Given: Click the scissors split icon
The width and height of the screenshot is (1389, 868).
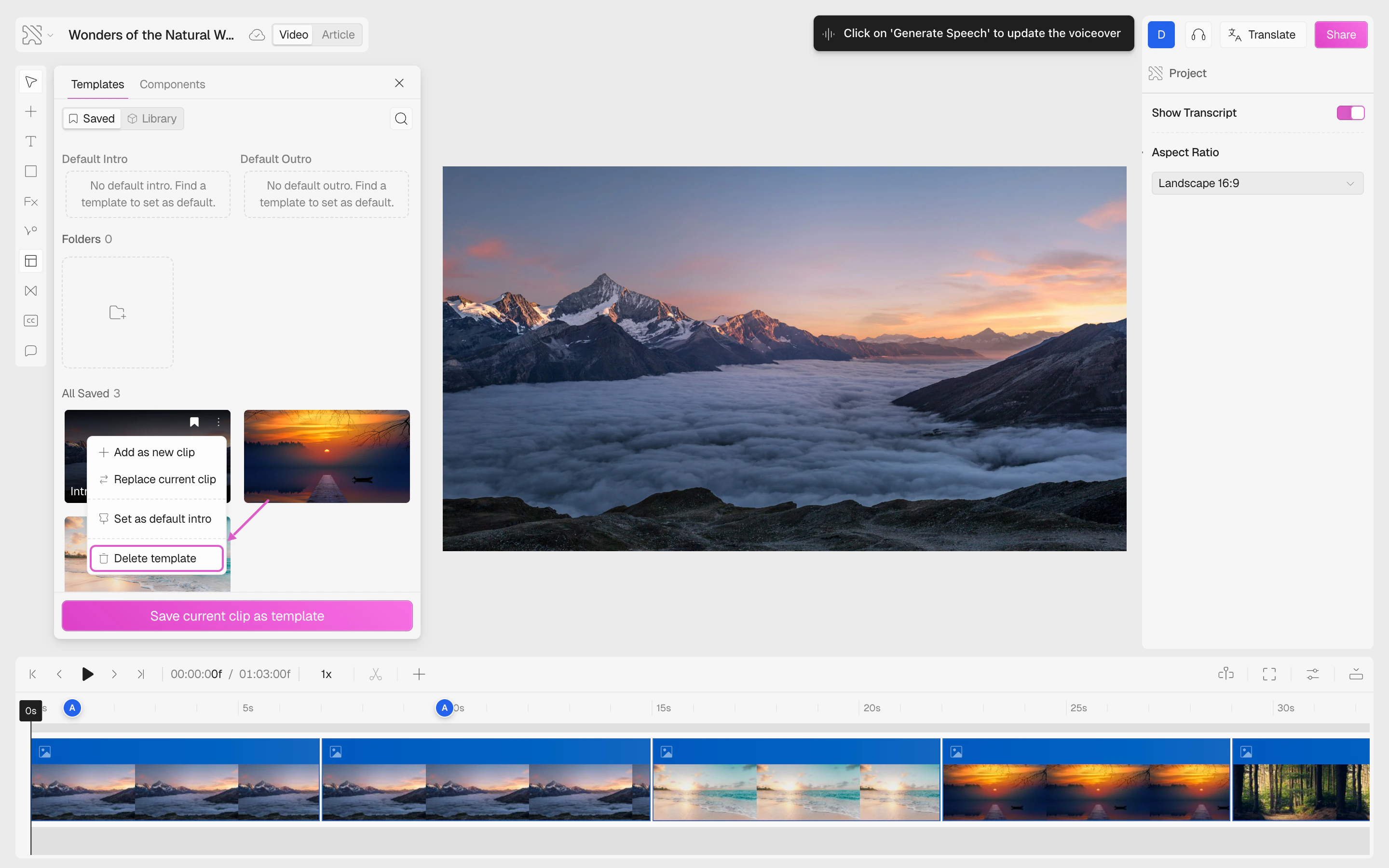Looking at the screenshot, I should 375,674.
